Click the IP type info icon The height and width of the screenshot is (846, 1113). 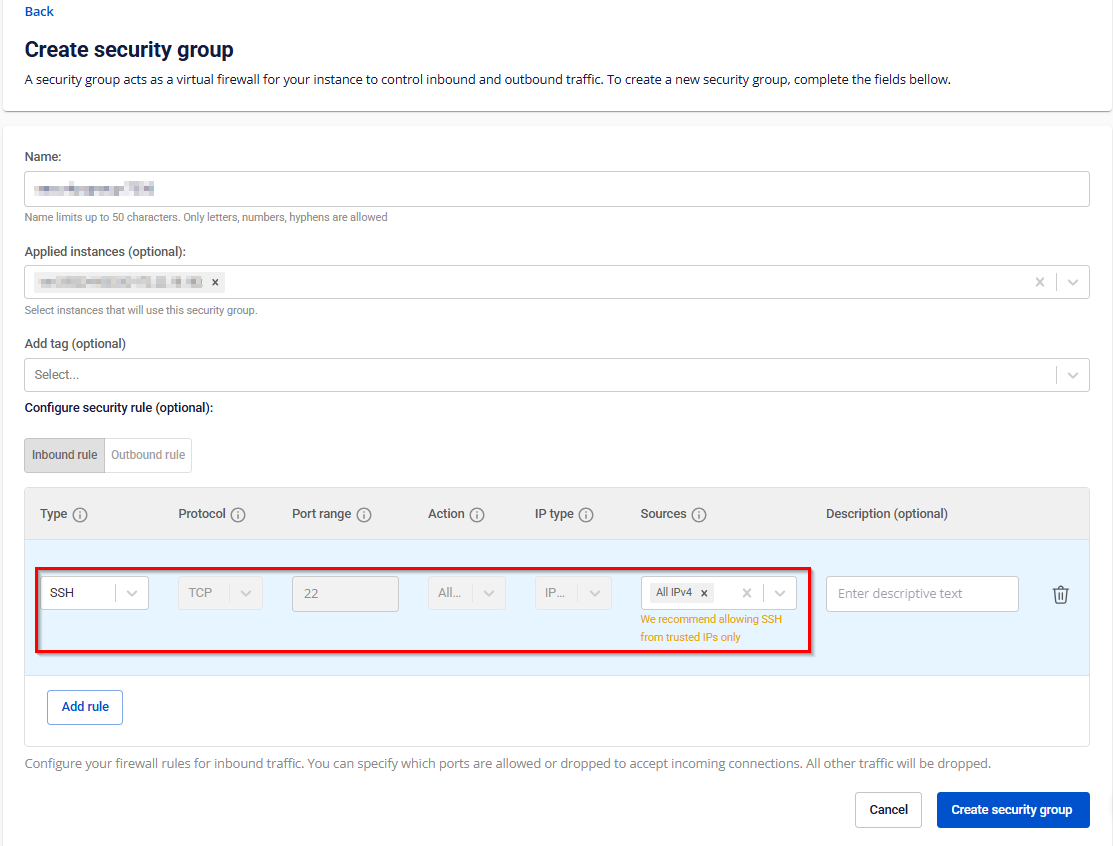click(586, 515)
